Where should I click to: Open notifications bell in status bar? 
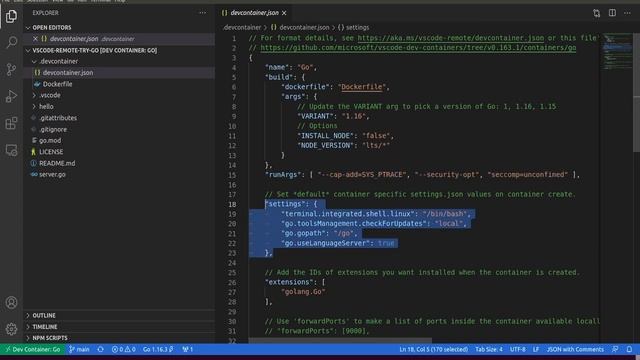pos(629,349)
